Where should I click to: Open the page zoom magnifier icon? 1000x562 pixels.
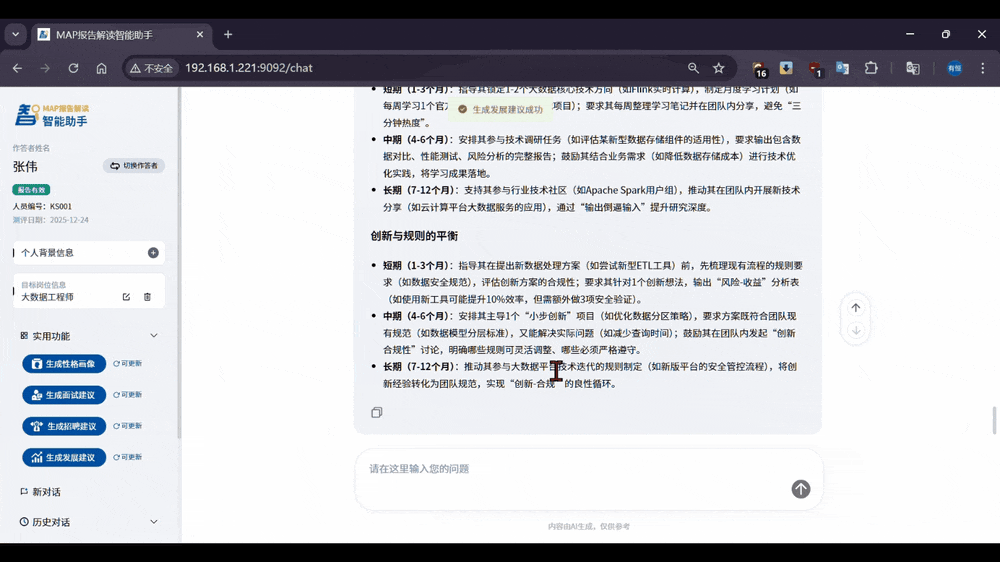693,68
